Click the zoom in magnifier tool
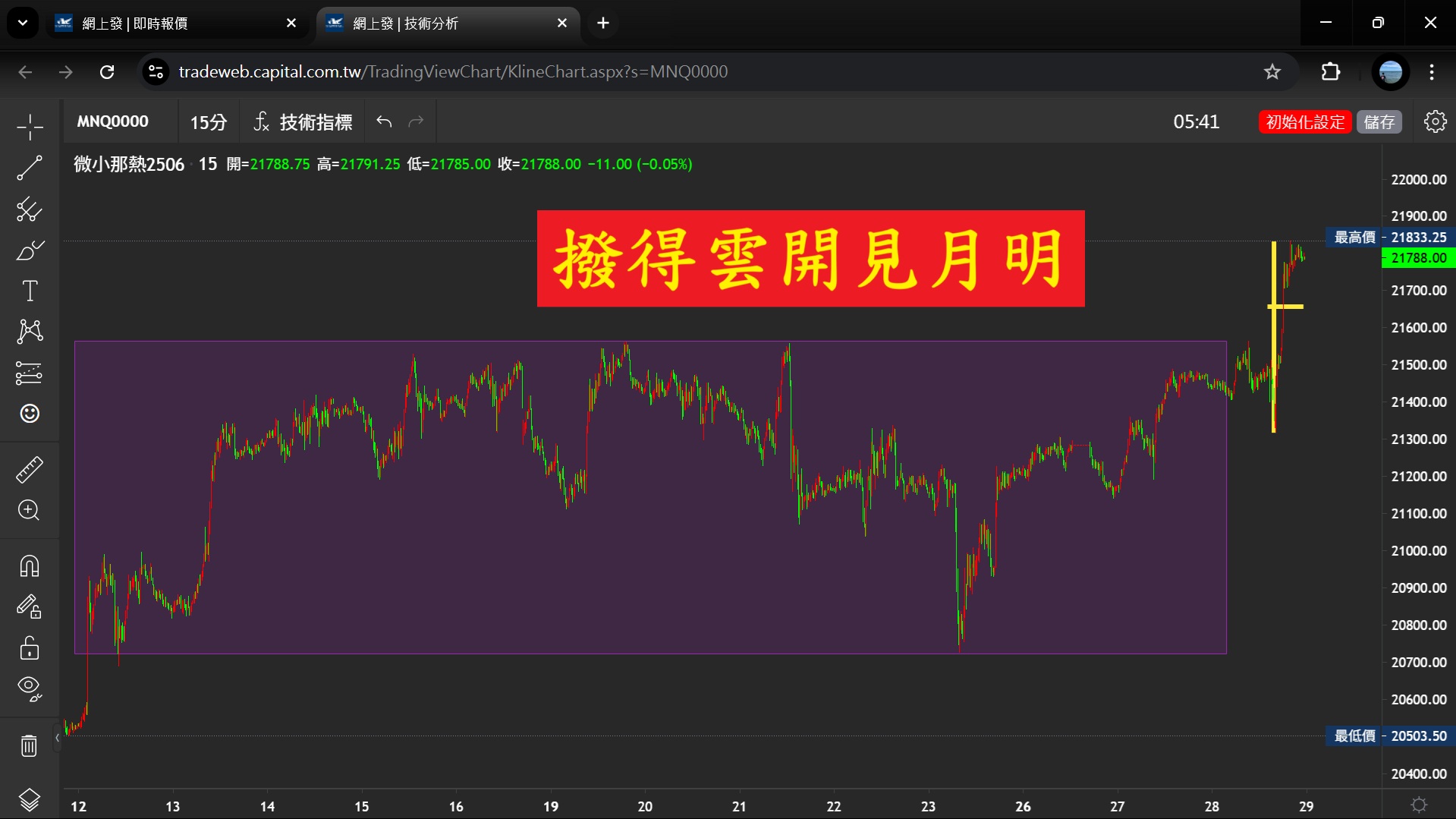Screen dimensions: 1456x819 pyautogui.click(x=30, y=510)
